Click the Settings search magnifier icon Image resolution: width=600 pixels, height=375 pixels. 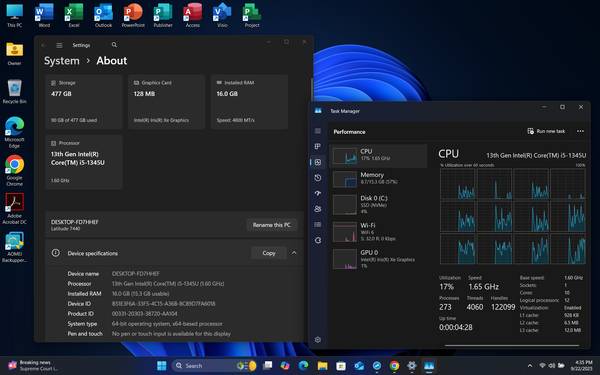point(114,45)
